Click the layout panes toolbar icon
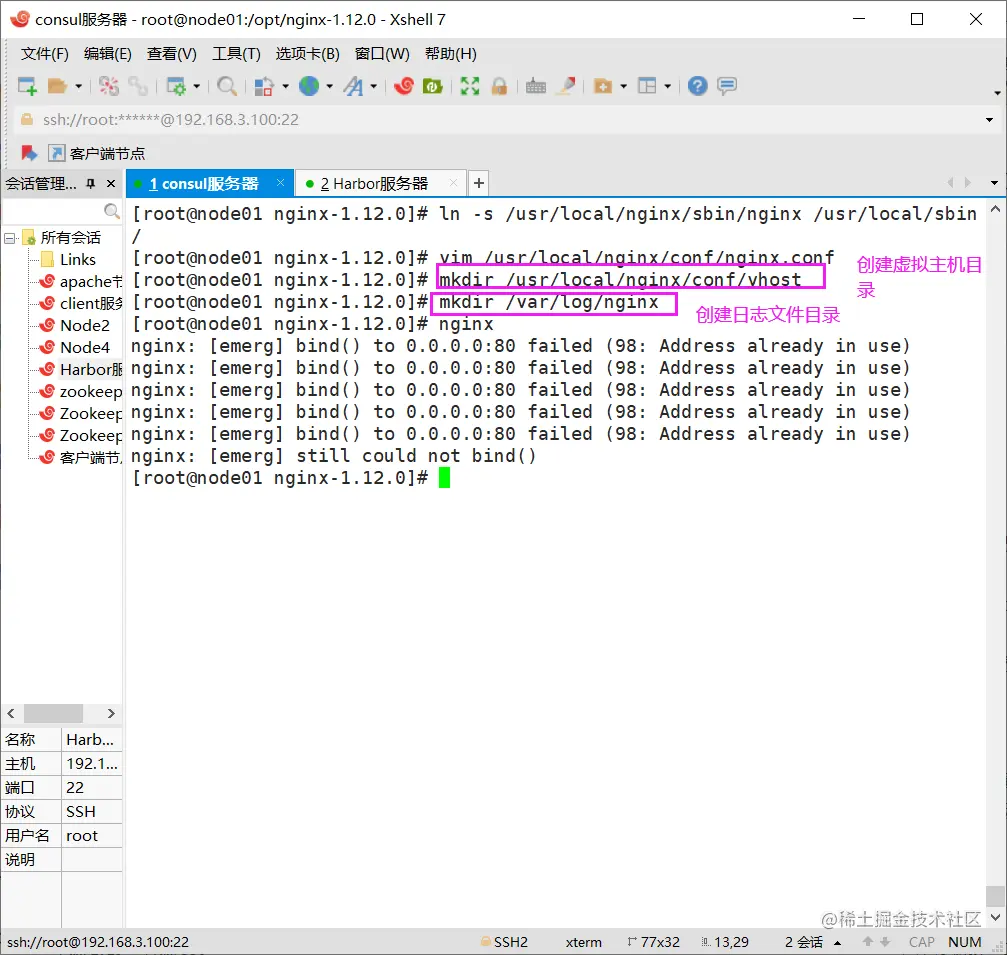 point(647,86)
